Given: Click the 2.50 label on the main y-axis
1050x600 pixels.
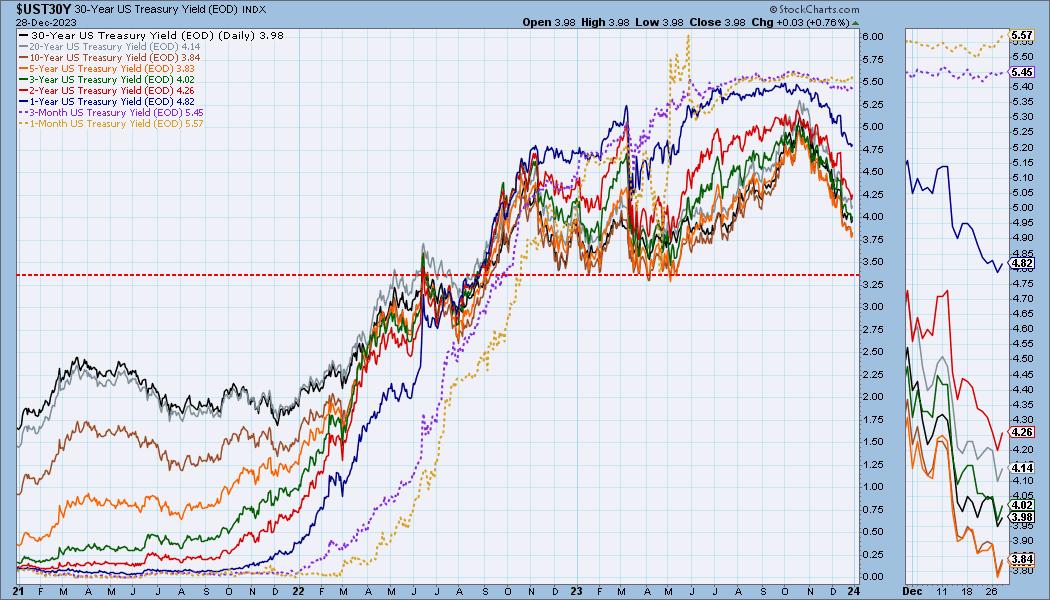Looking at the screenshot, I should tap(873, 351).
